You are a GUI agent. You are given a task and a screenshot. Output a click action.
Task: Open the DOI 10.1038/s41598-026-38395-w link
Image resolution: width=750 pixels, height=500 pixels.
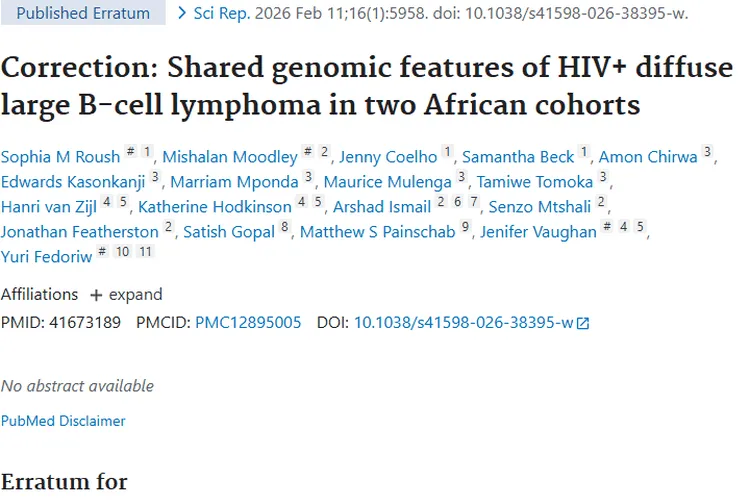[463, 322]
